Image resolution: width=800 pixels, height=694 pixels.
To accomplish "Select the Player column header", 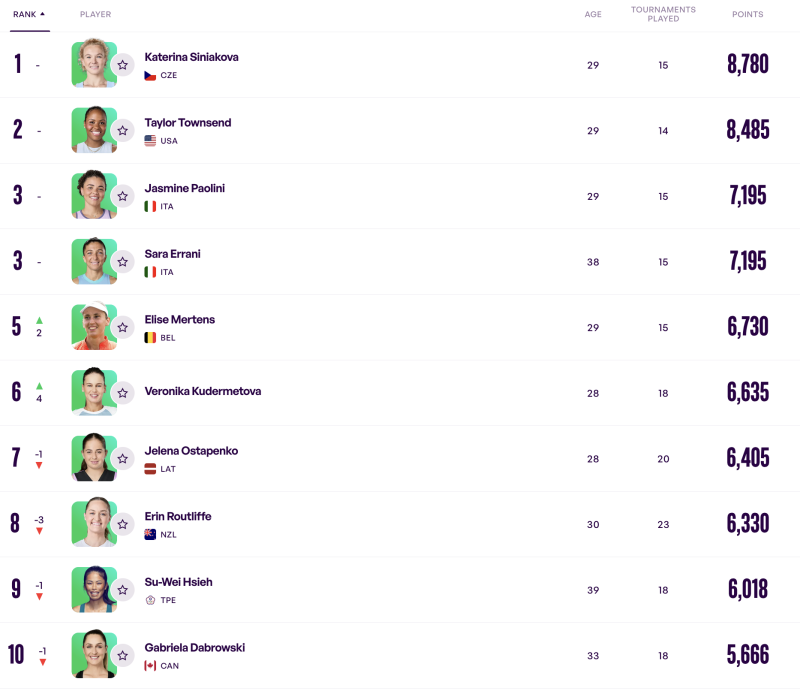I will (95, 15).
